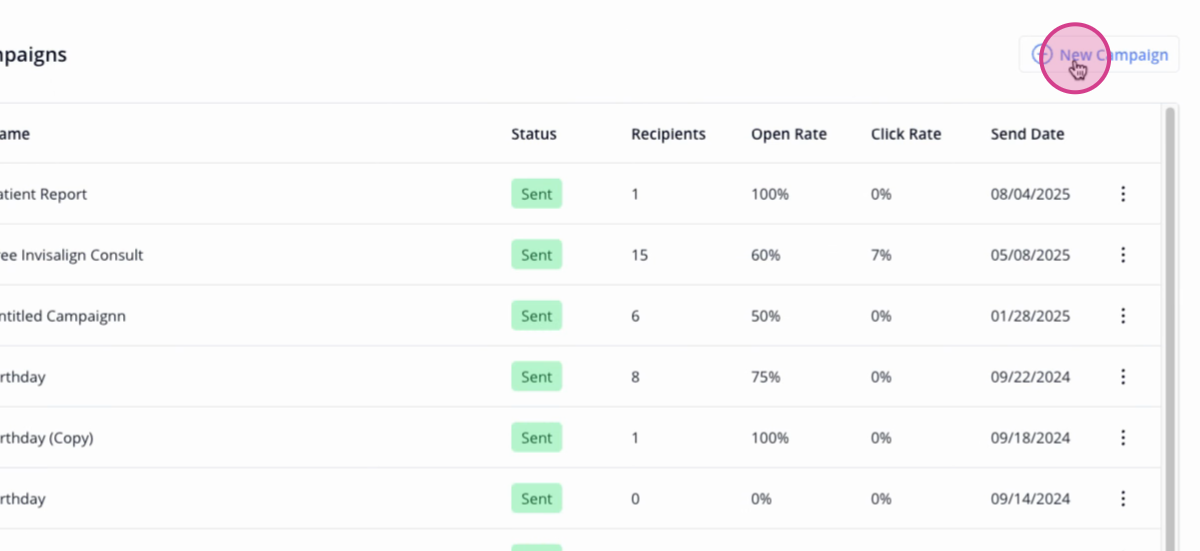Click send date 01/28/2025

(x=1030, y=316)
